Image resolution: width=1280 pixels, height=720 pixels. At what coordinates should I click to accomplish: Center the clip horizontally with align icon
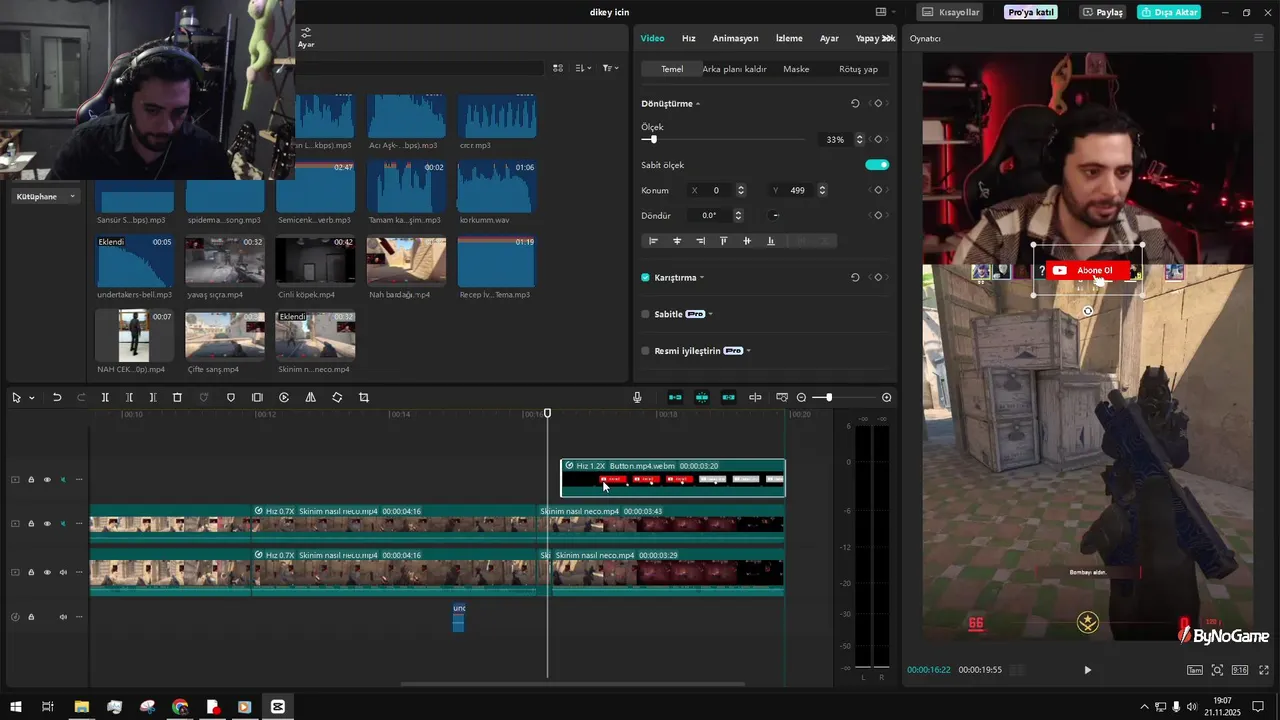(677, 241)
